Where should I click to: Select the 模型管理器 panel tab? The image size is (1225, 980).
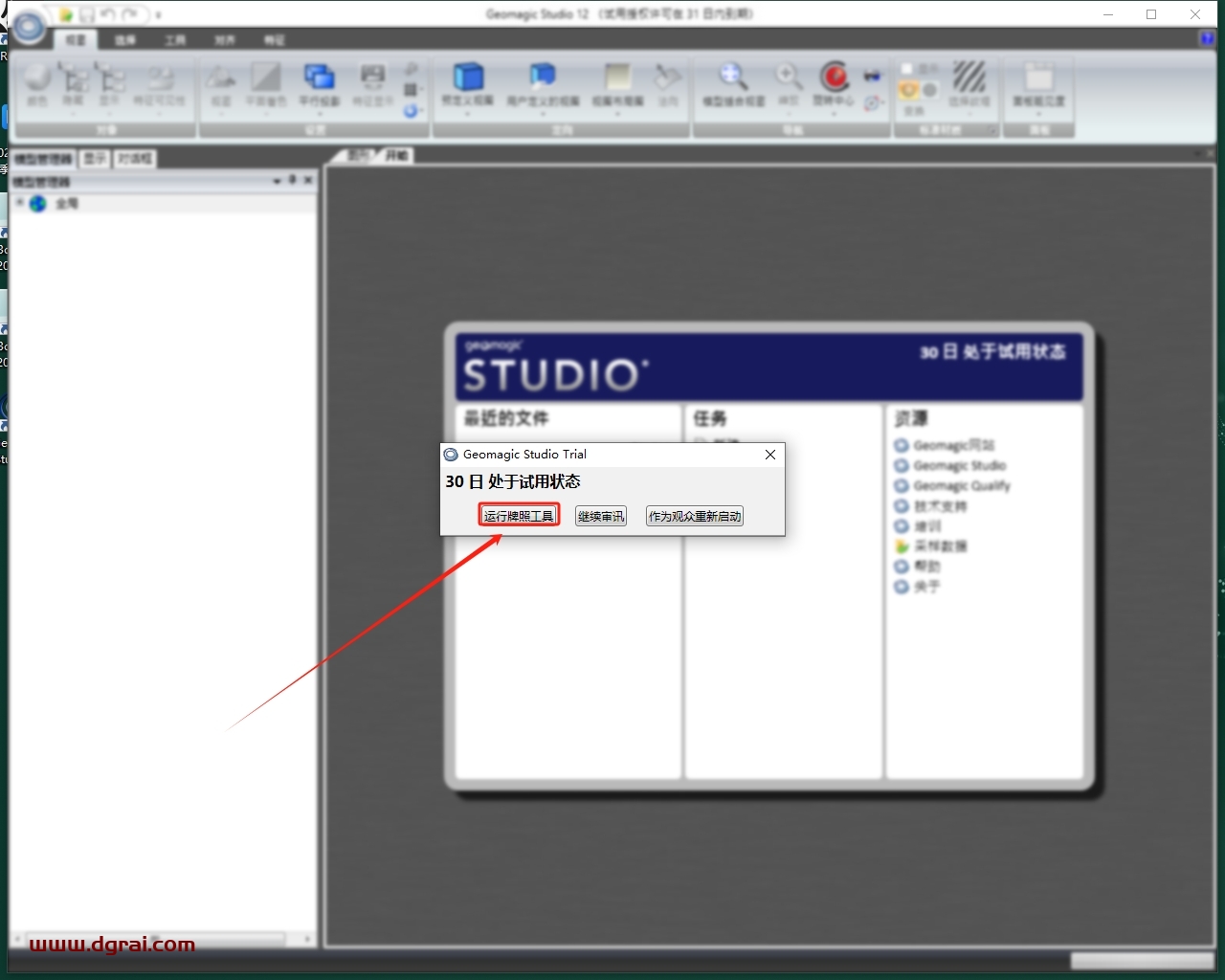(x=43, y=159)
